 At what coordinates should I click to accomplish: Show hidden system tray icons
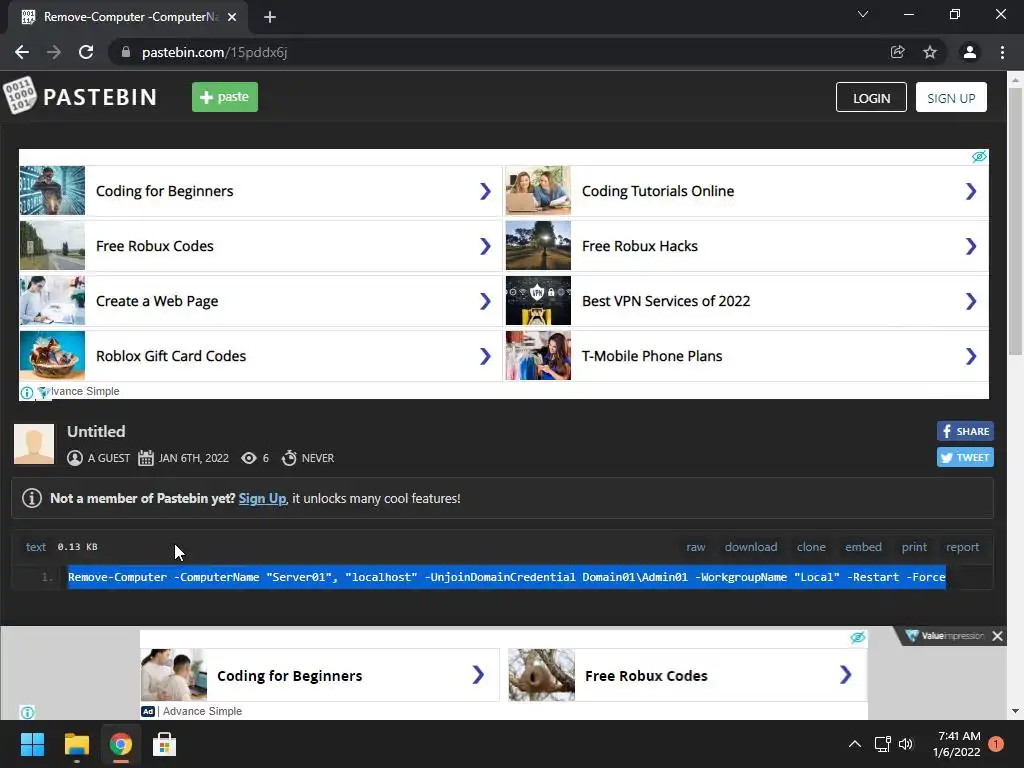(854, 744)
